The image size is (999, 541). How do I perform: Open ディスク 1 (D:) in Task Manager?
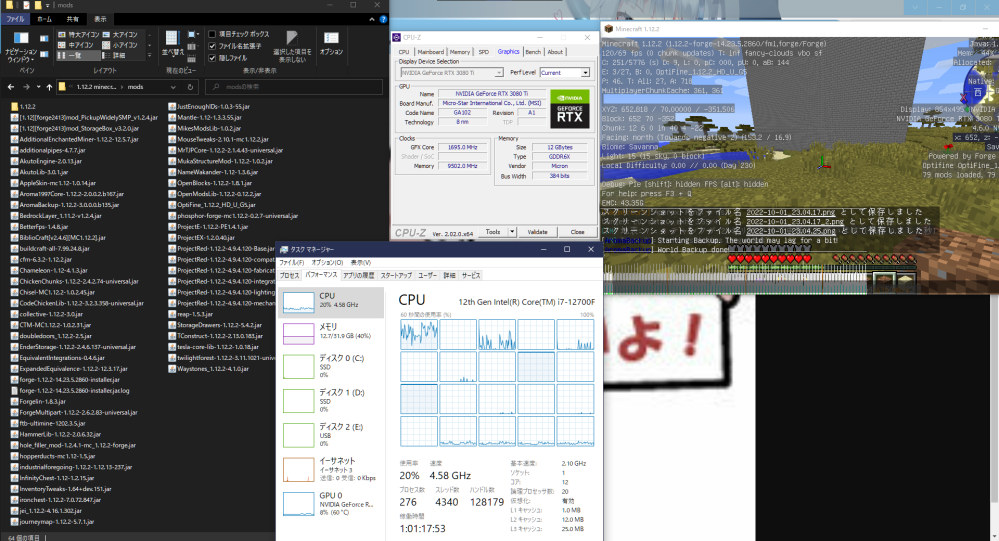click(x=331, y=401)
